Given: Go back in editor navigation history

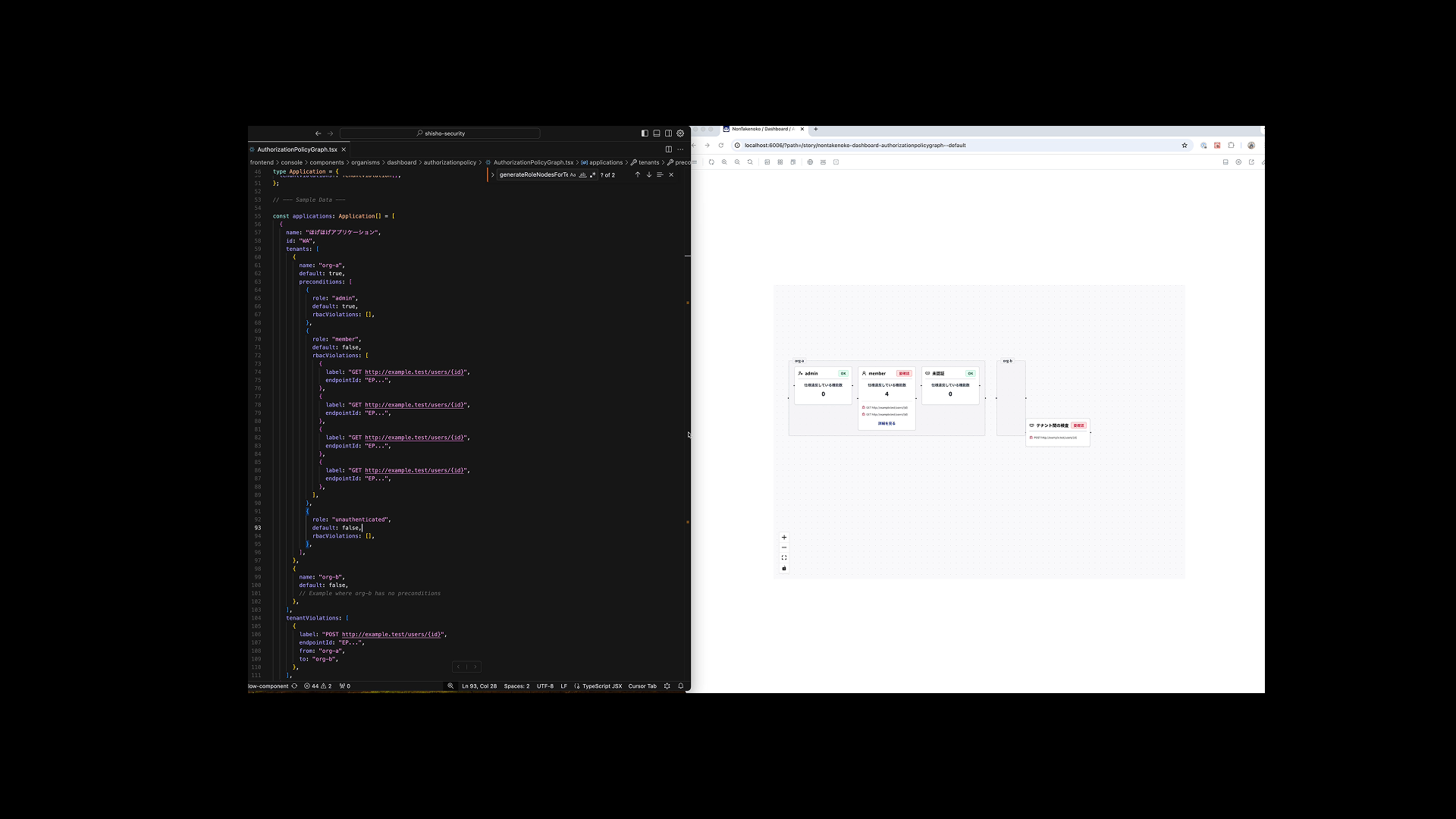Looking at the screenshot, I should 318,133.
